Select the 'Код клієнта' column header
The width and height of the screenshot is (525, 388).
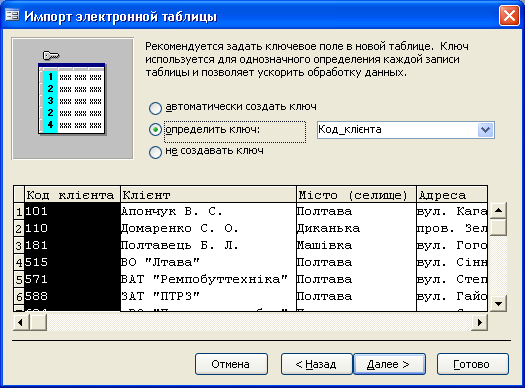coord(72,195)
